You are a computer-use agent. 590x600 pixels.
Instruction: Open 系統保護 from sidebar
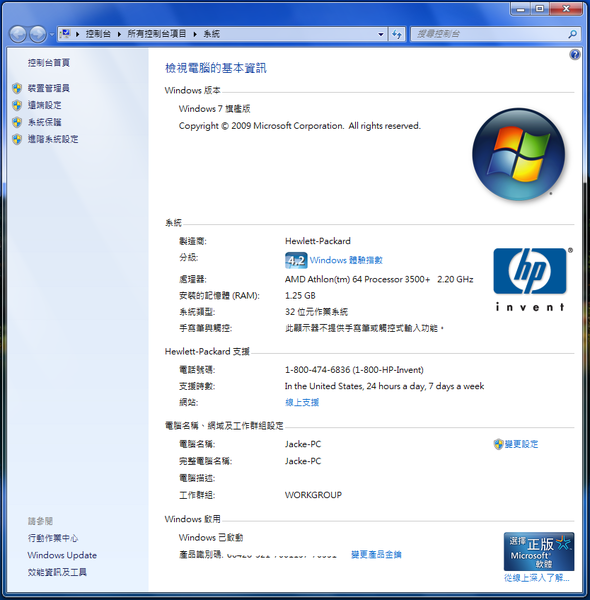click(x=44, y=122)
